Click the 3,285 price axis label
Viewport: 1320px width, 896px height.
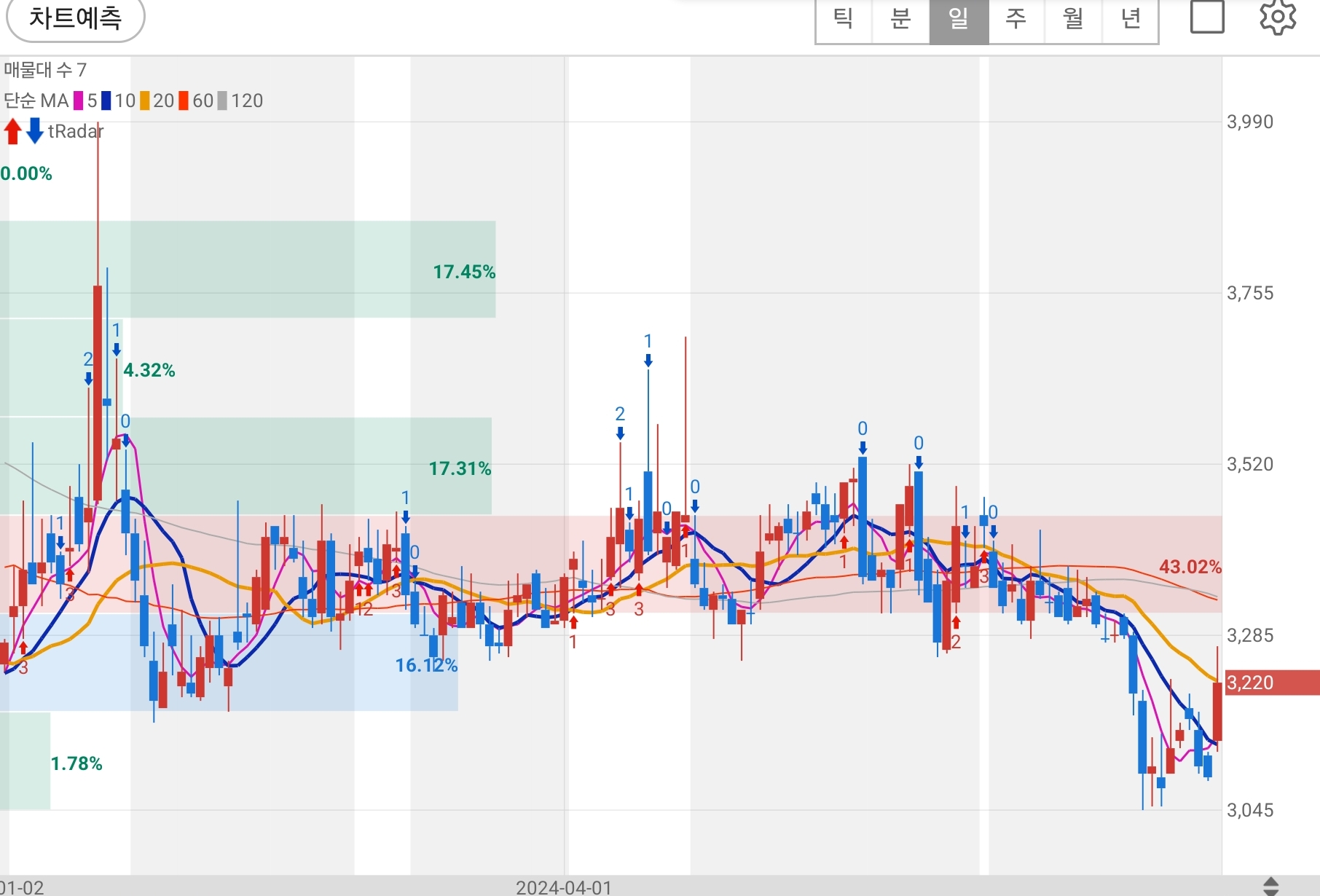[x=1250, y=636]
